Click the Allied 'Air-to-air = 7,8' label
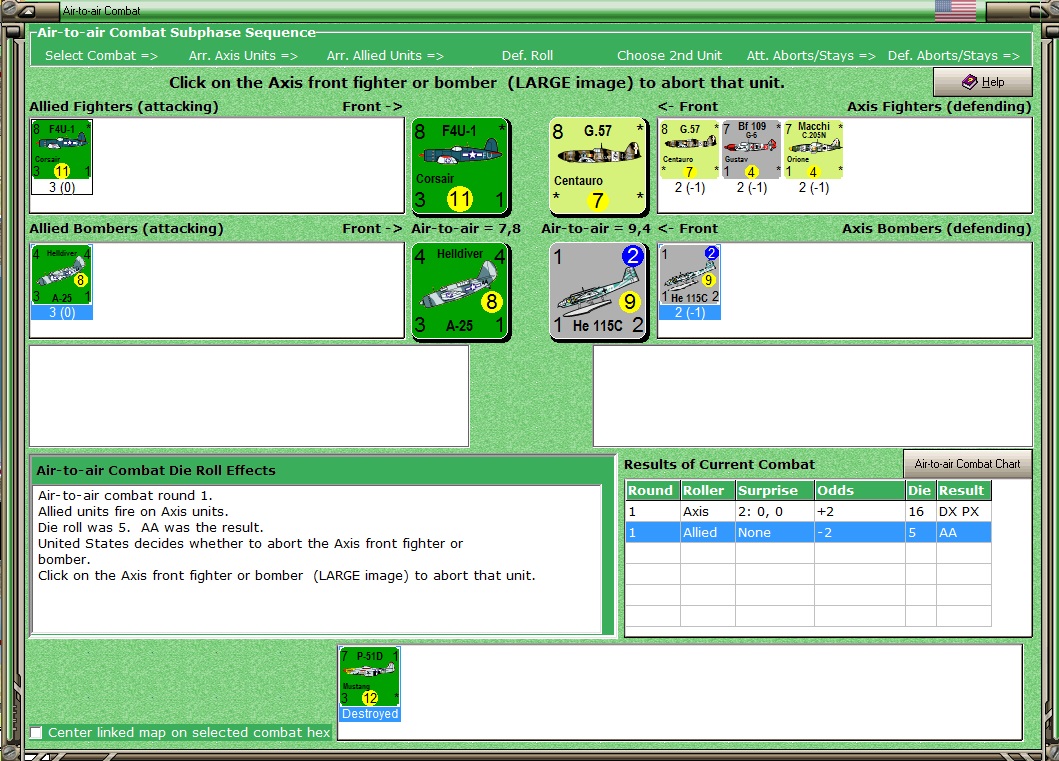 (x=466, y=229)
